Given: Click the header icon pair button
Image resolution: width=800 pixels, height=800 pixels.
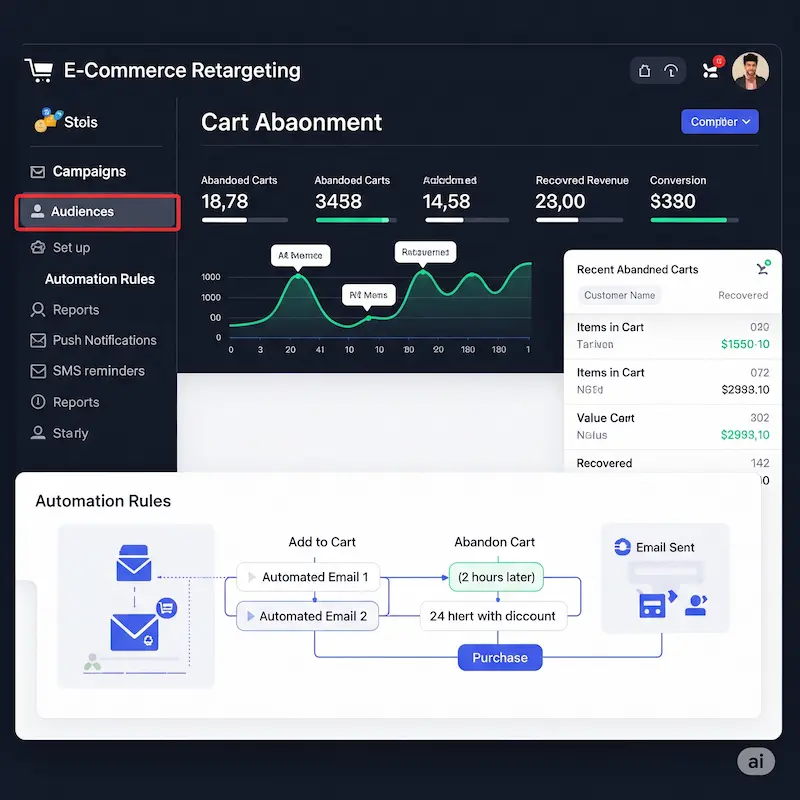Looking at the screenshot, I should point(657,71).
